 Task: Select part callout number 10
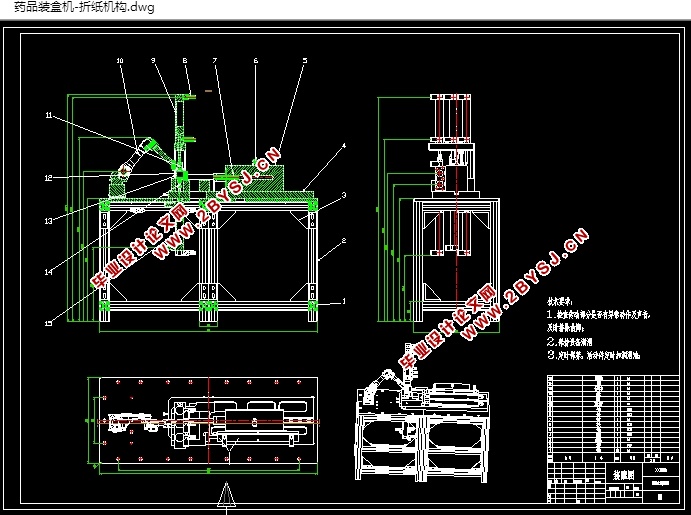tap(120, 60)
